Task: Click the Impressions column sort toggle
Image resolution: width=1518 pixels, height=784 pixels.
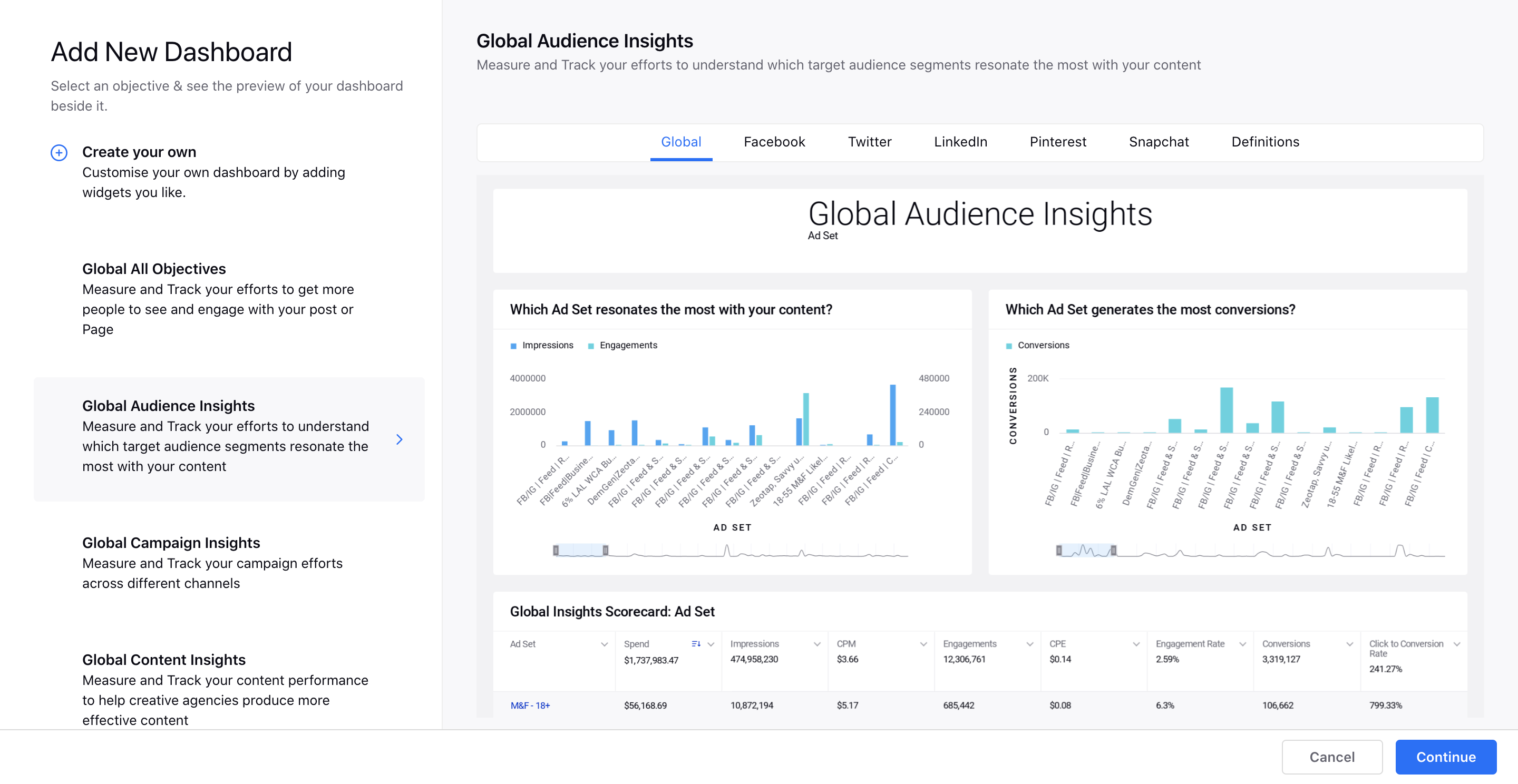Action: tap(817, 644)
